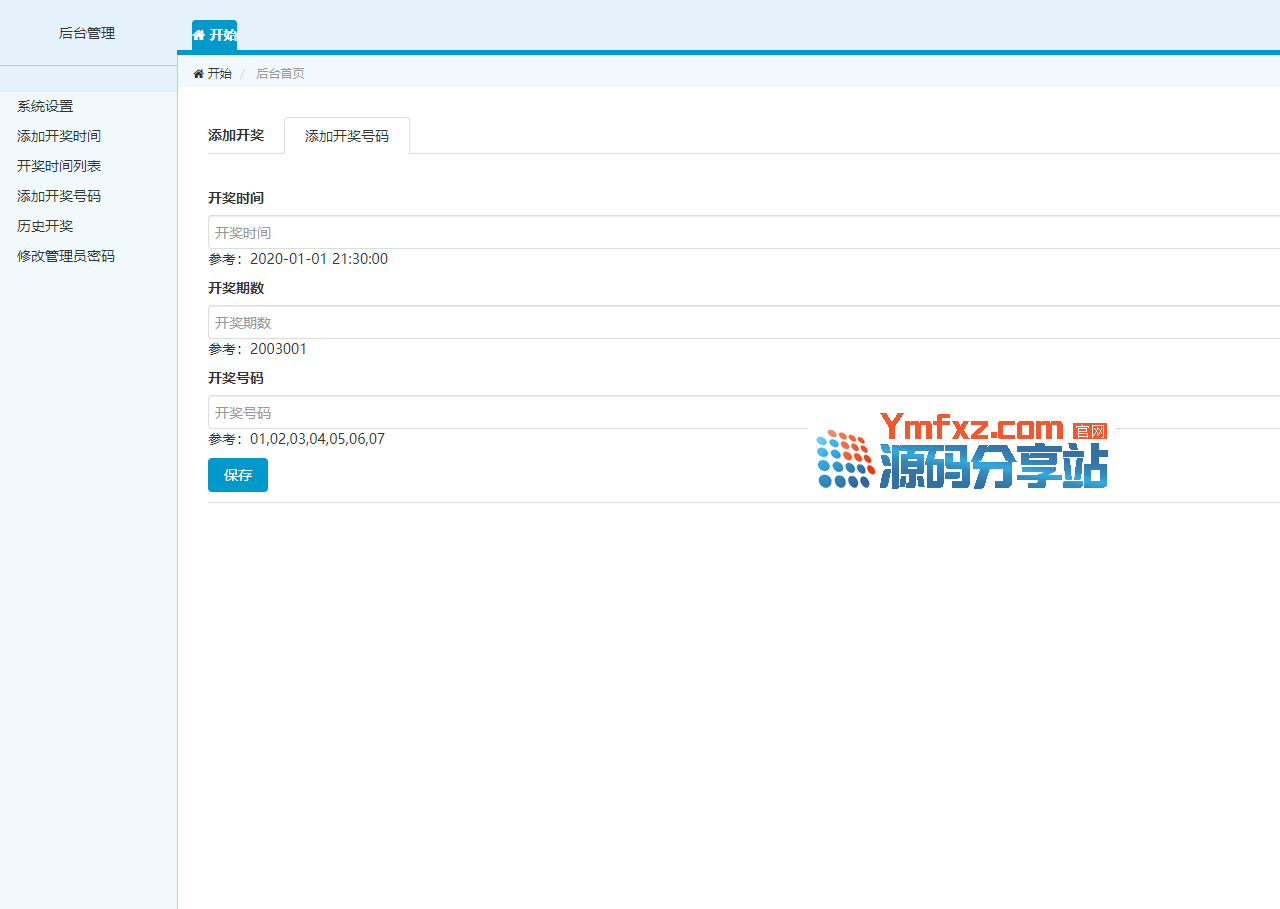Click the red 官网 badge in the watermark
The width and height of the screenshot is (1280, 909).
click(1090, 431)
